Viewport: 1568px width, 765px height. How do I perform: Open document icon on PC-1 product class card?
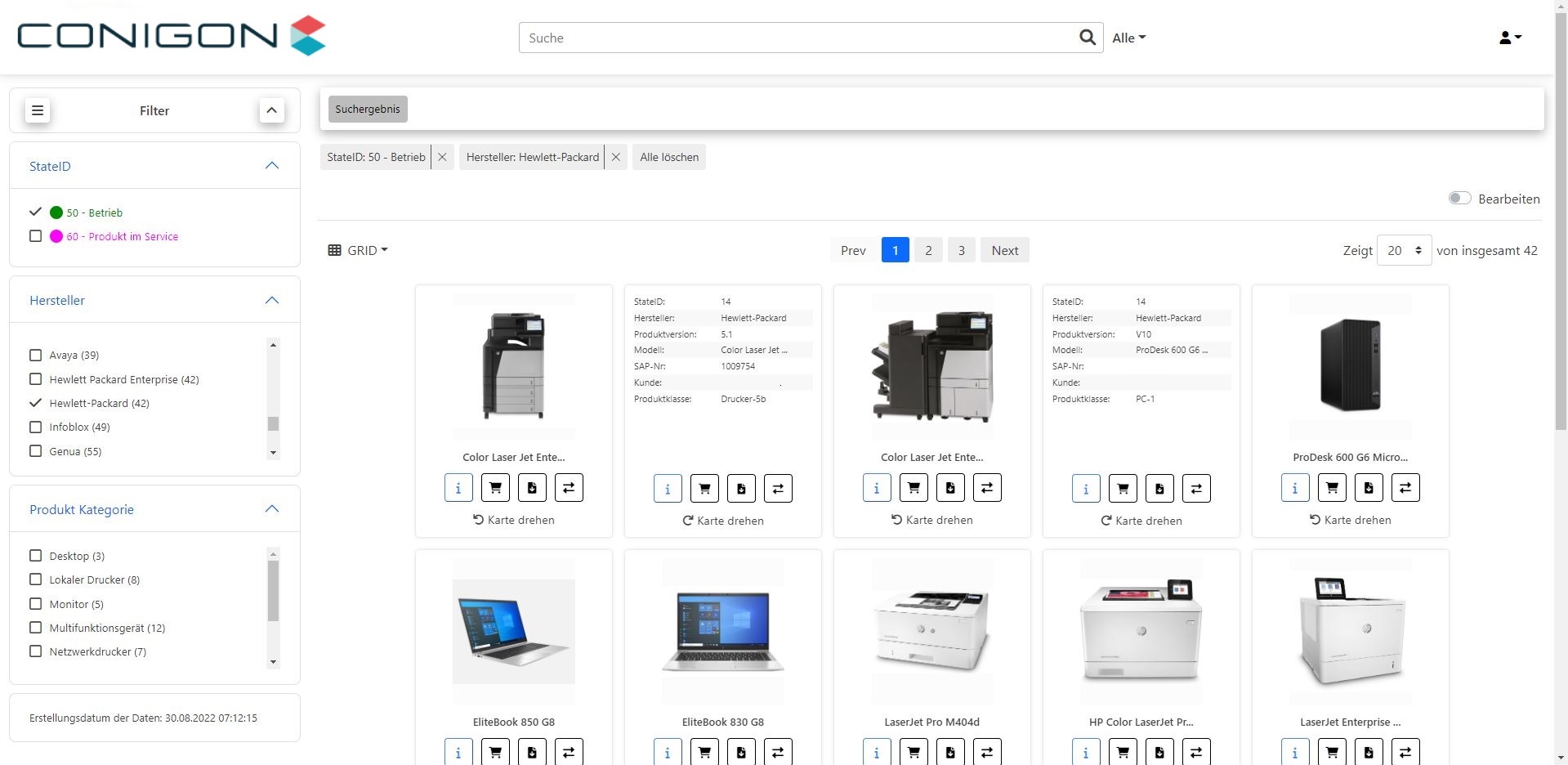click(1159, 489)
